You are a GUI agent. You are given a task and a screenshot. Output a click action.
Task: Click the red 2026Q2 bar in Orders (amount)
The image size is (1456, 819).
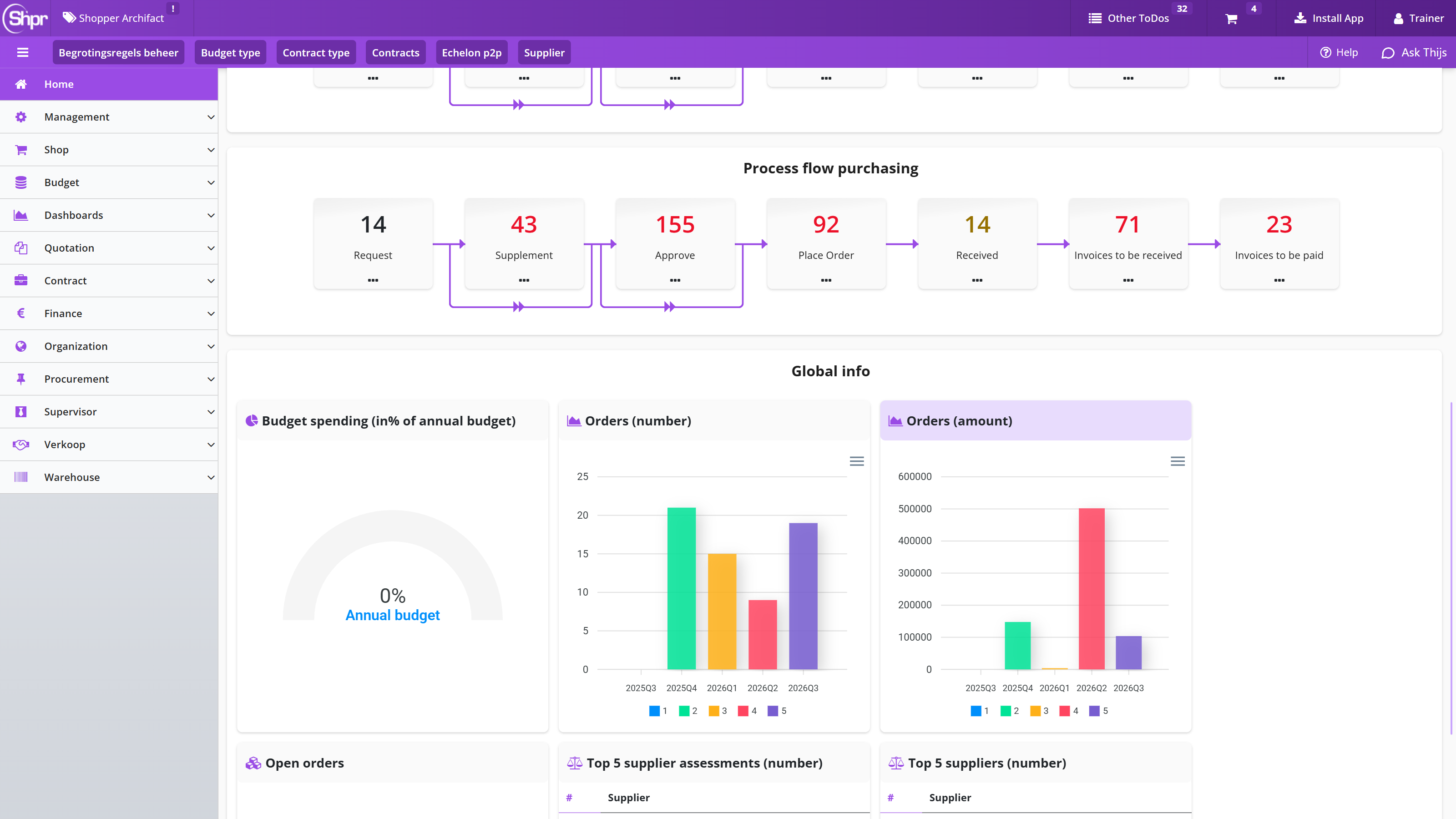1092,588
